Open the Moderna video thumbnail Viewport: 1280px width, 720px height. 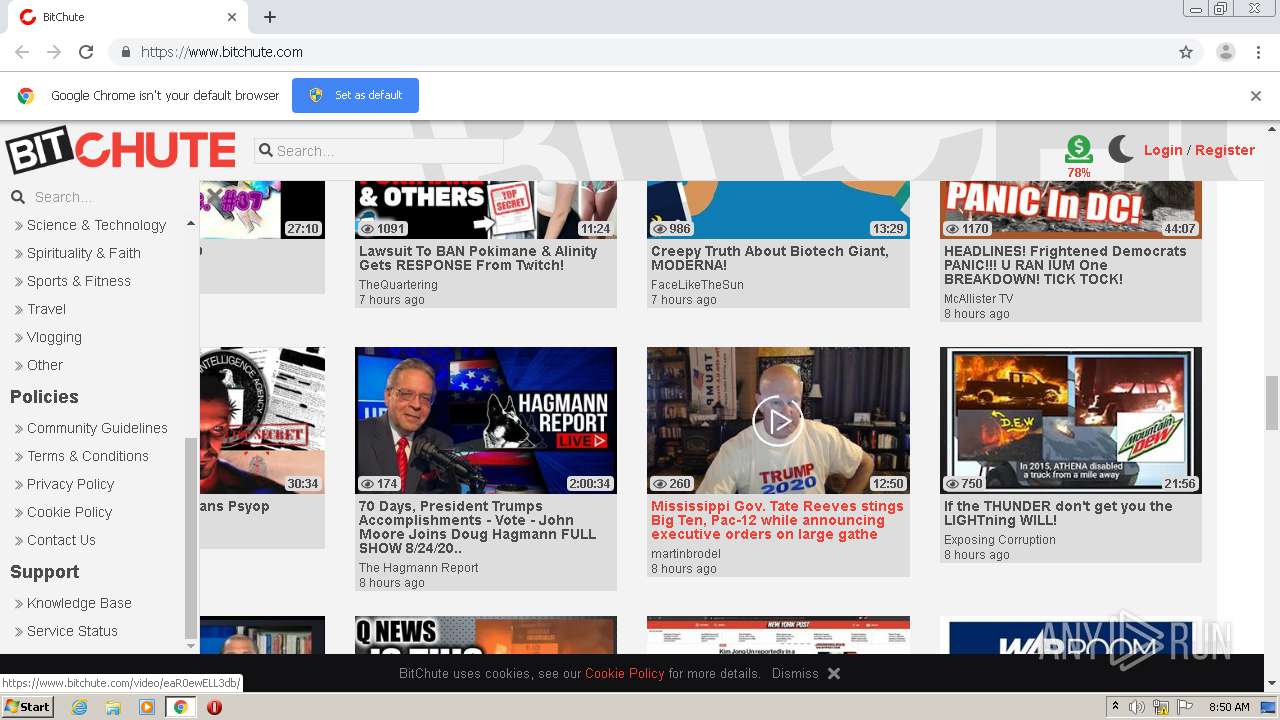[x=778, y=210]
